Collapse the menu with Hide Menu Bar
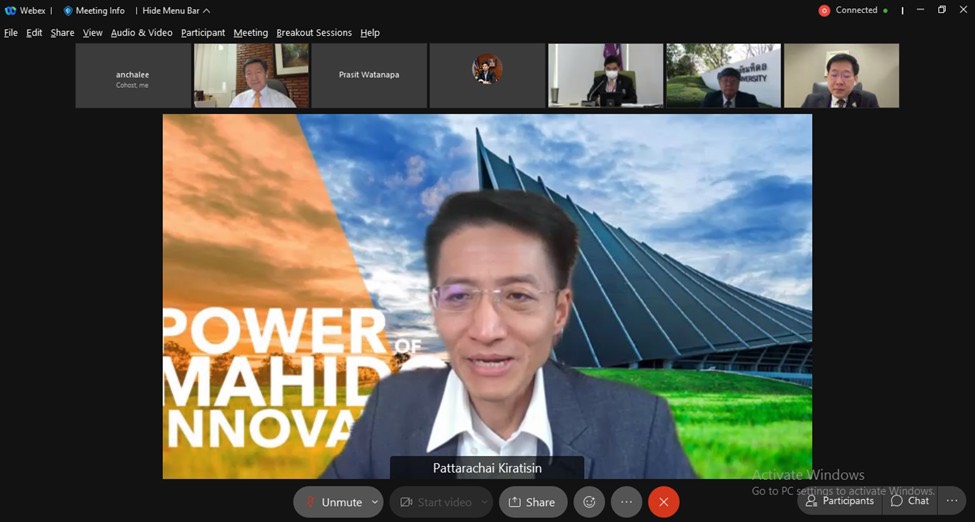This screenshot has height=522, width=975. (x=176, y=11)
